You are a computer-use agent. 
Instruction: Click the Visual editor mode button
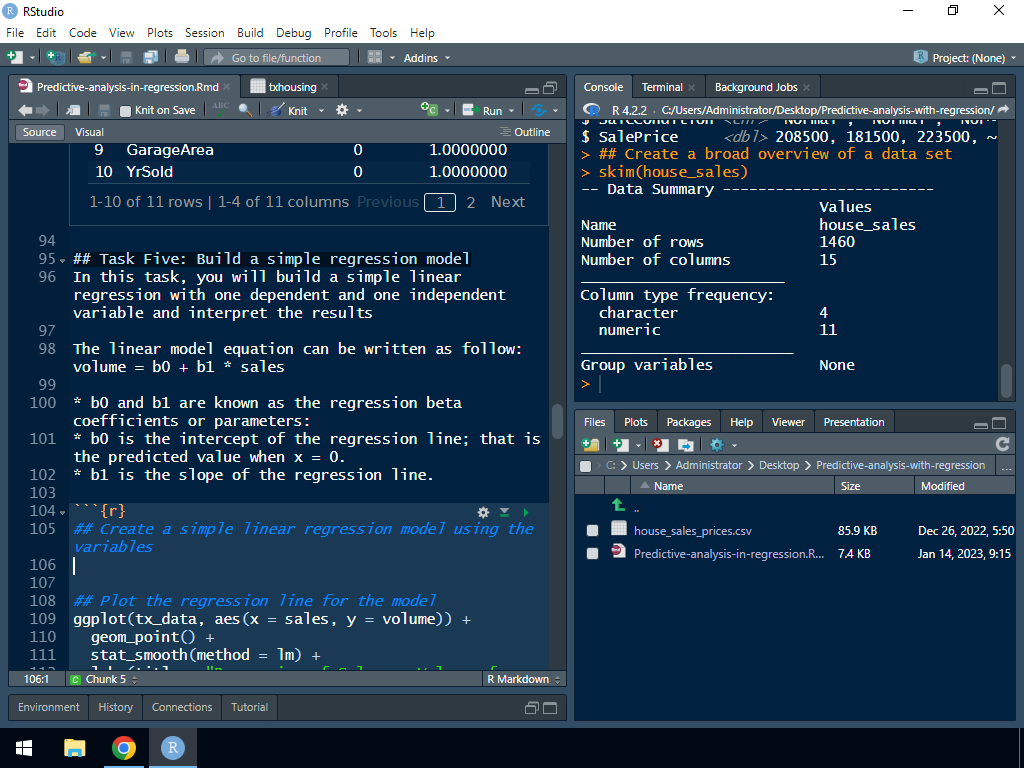(89, 132)
